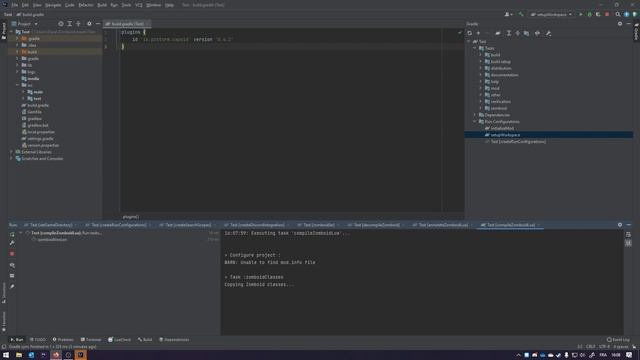Open the run configuration dropdown setupWorkspace
This screenshot has height=360, width=640.
coord(551,14)
